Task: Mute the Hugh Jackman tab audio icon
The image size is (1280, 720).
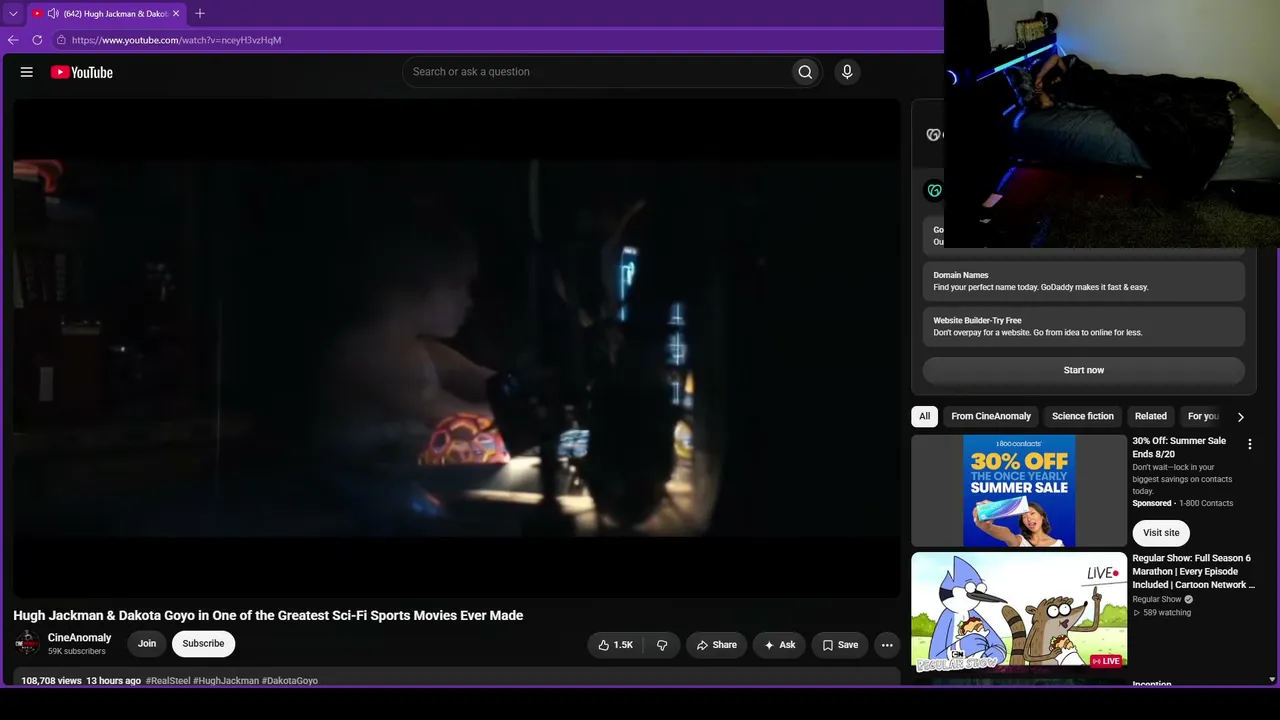Action: pyautogui.click(x=53, y=14)
